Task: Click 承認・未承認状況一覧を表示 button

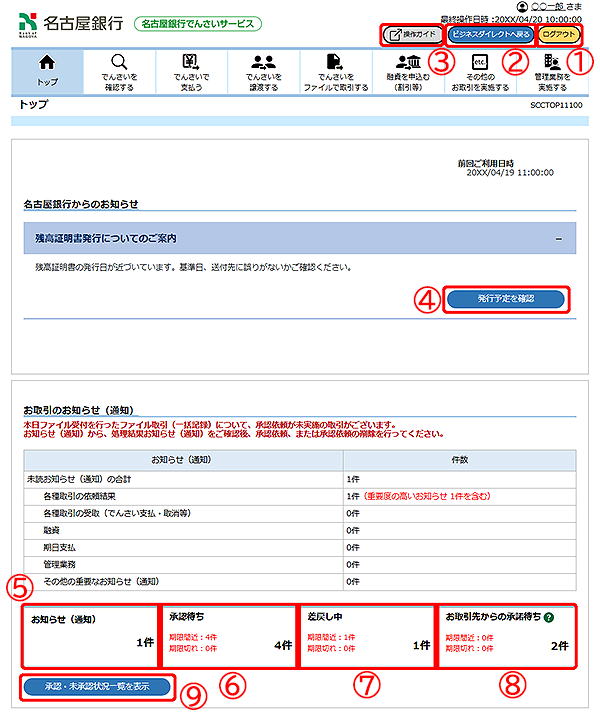Action: (x=98, y=687)
